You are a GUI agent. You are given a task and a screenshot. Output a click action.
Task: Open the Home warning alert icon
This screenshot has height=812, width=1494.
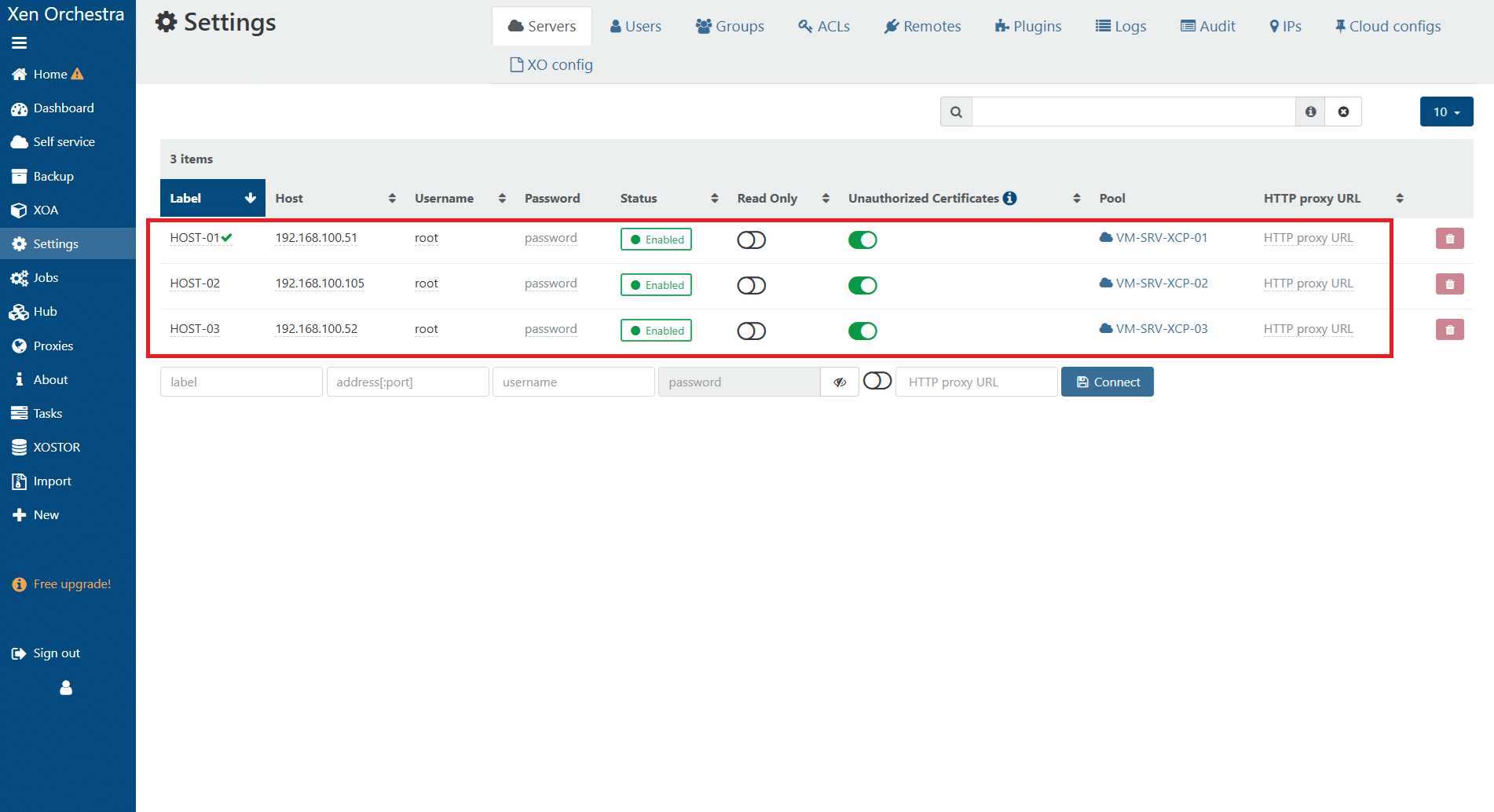pos(77,74)
